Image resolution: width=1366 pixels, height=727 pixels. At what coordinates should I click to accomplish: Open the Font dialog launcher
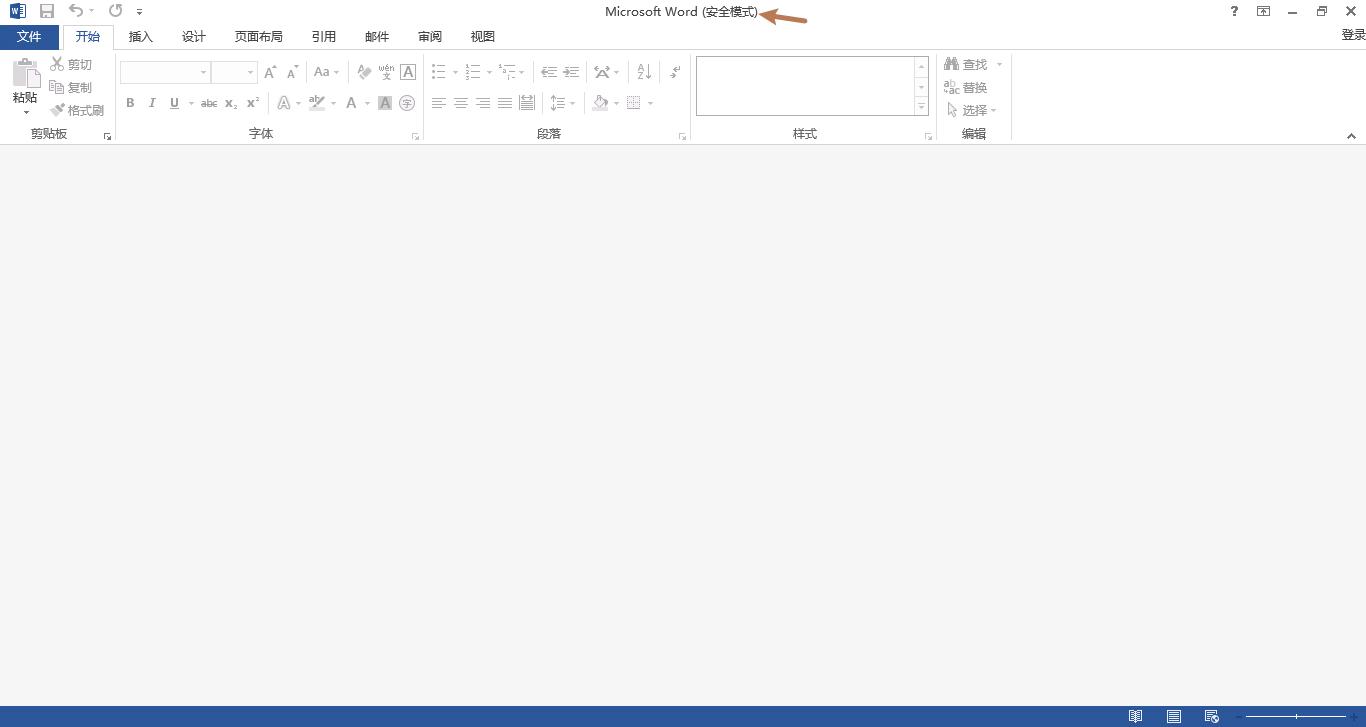pyautogui.click(x=415, y=136)
